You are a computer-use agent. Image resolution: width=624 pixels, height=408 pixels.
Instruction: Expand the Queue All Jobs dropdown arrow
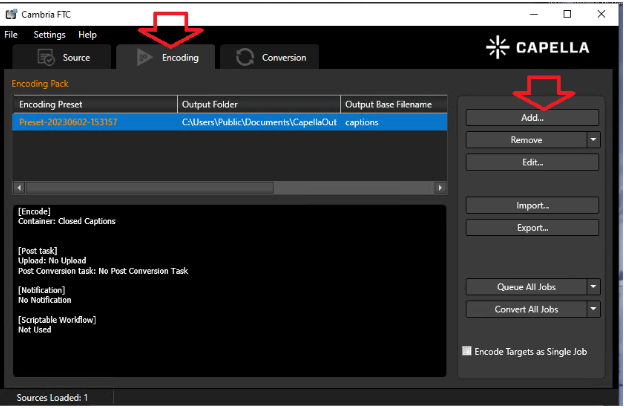click(x=593, y=287)
